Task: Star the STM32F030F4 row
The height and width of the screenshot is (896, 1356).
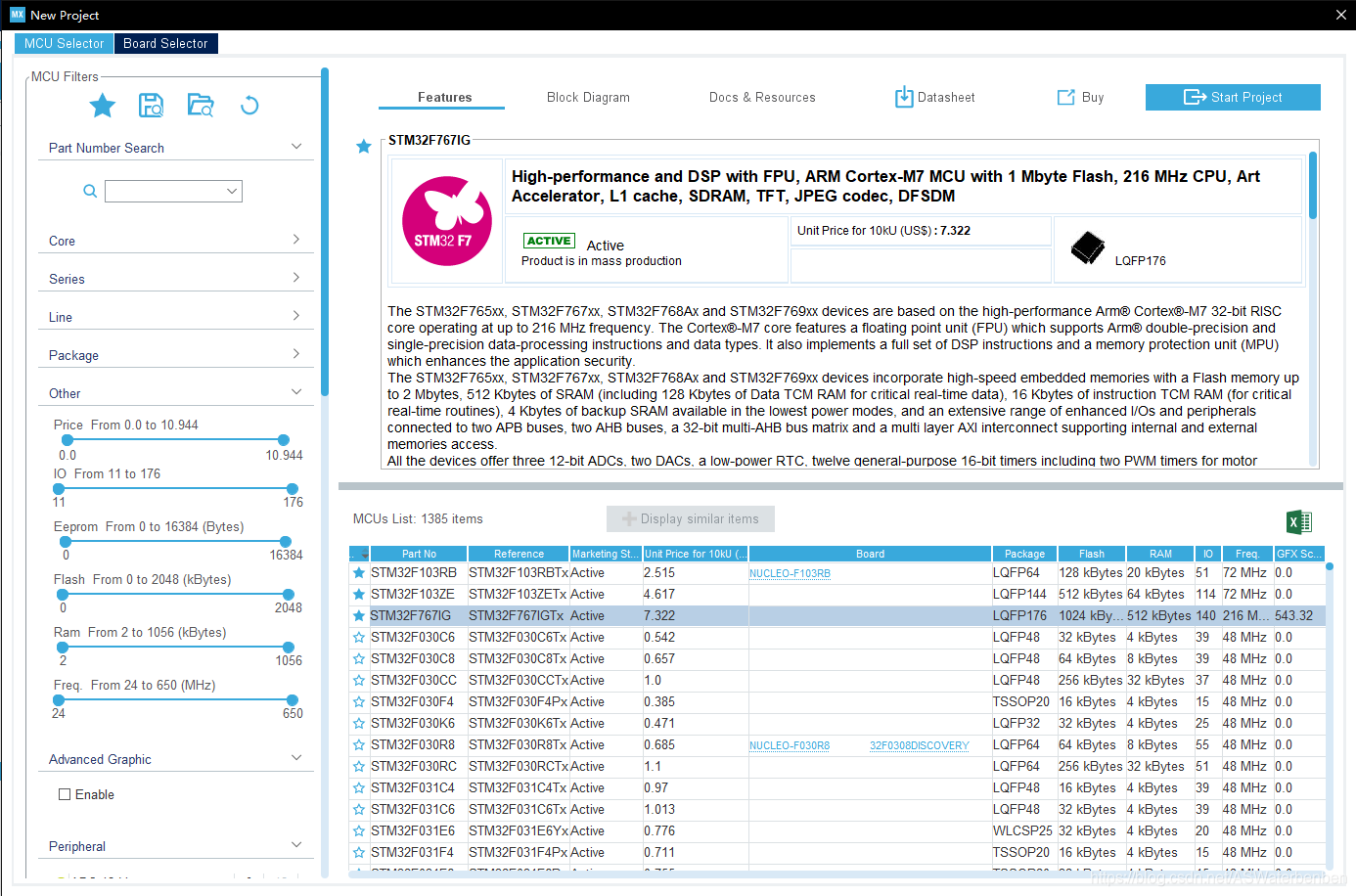Action: [x=359, y=702]
